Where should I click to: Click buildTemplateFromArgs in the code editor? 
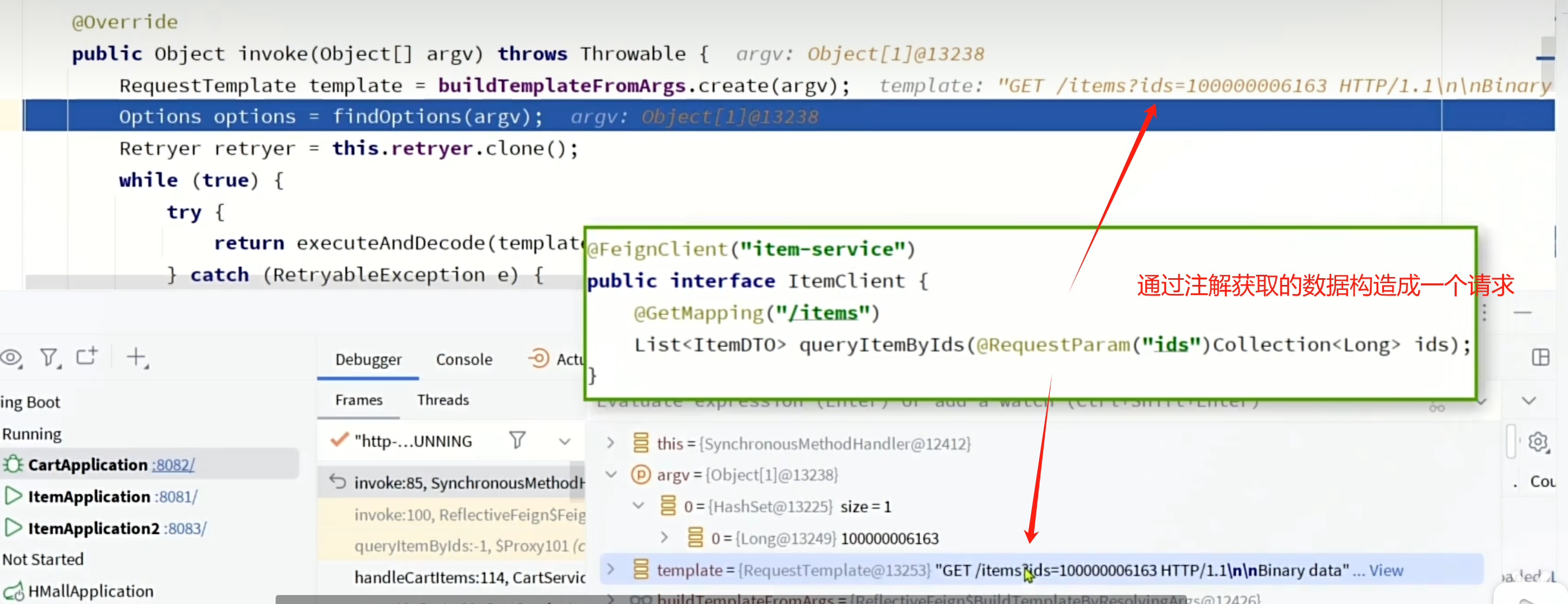(x=561, y=85)
